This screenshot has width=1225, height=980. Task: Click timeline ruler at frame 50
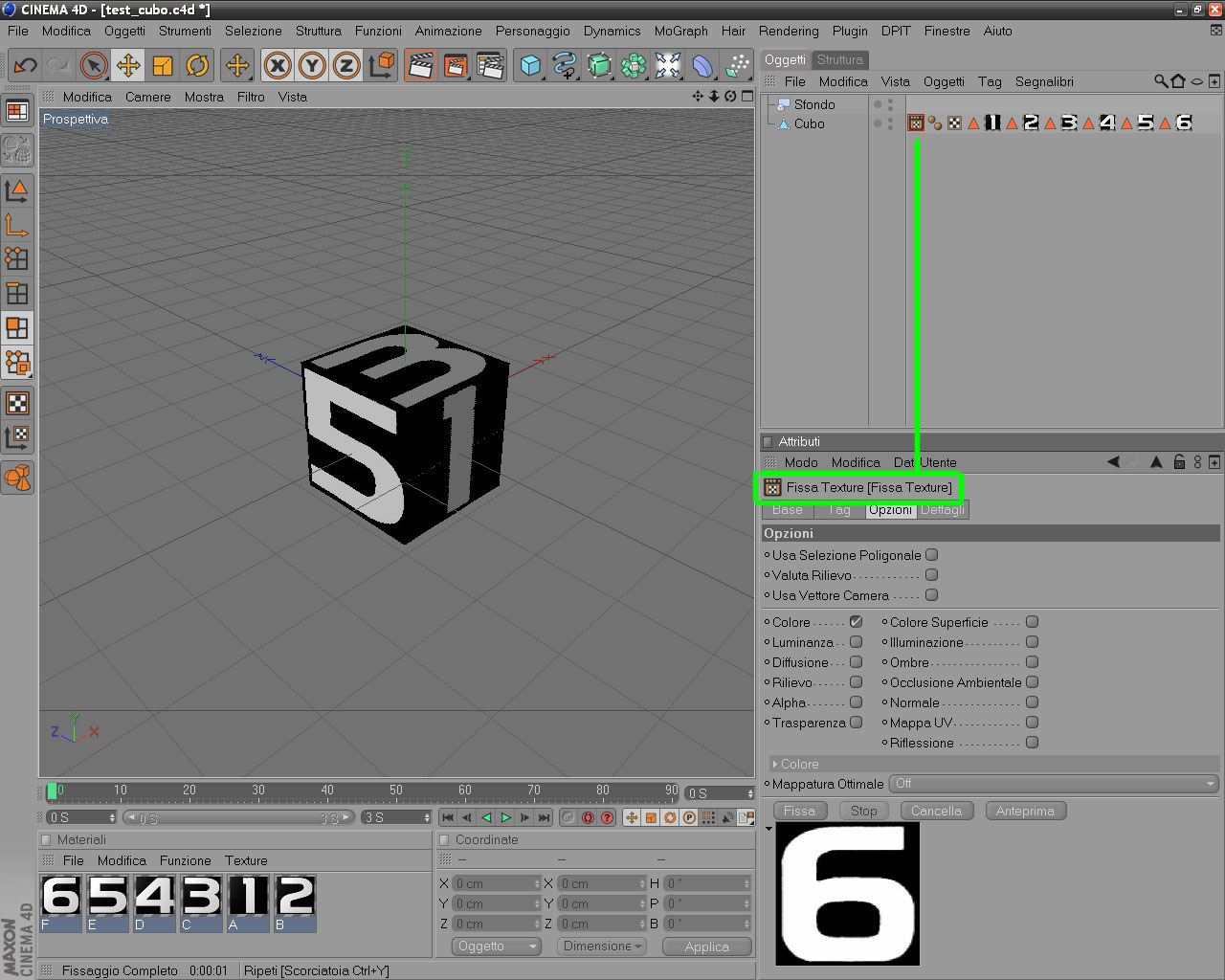(x=395, y=792)
